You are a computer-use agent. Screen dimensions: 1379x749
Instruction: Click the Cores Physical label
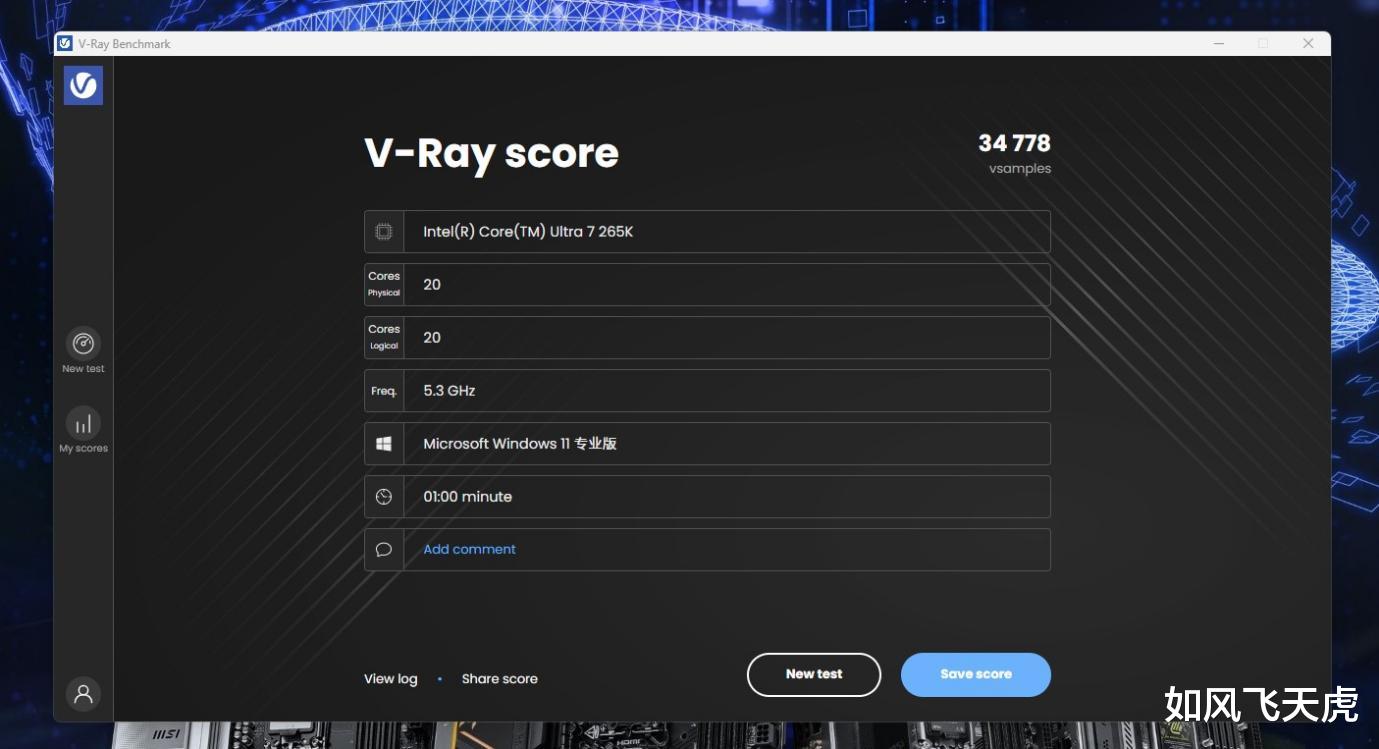pos(384,284)
